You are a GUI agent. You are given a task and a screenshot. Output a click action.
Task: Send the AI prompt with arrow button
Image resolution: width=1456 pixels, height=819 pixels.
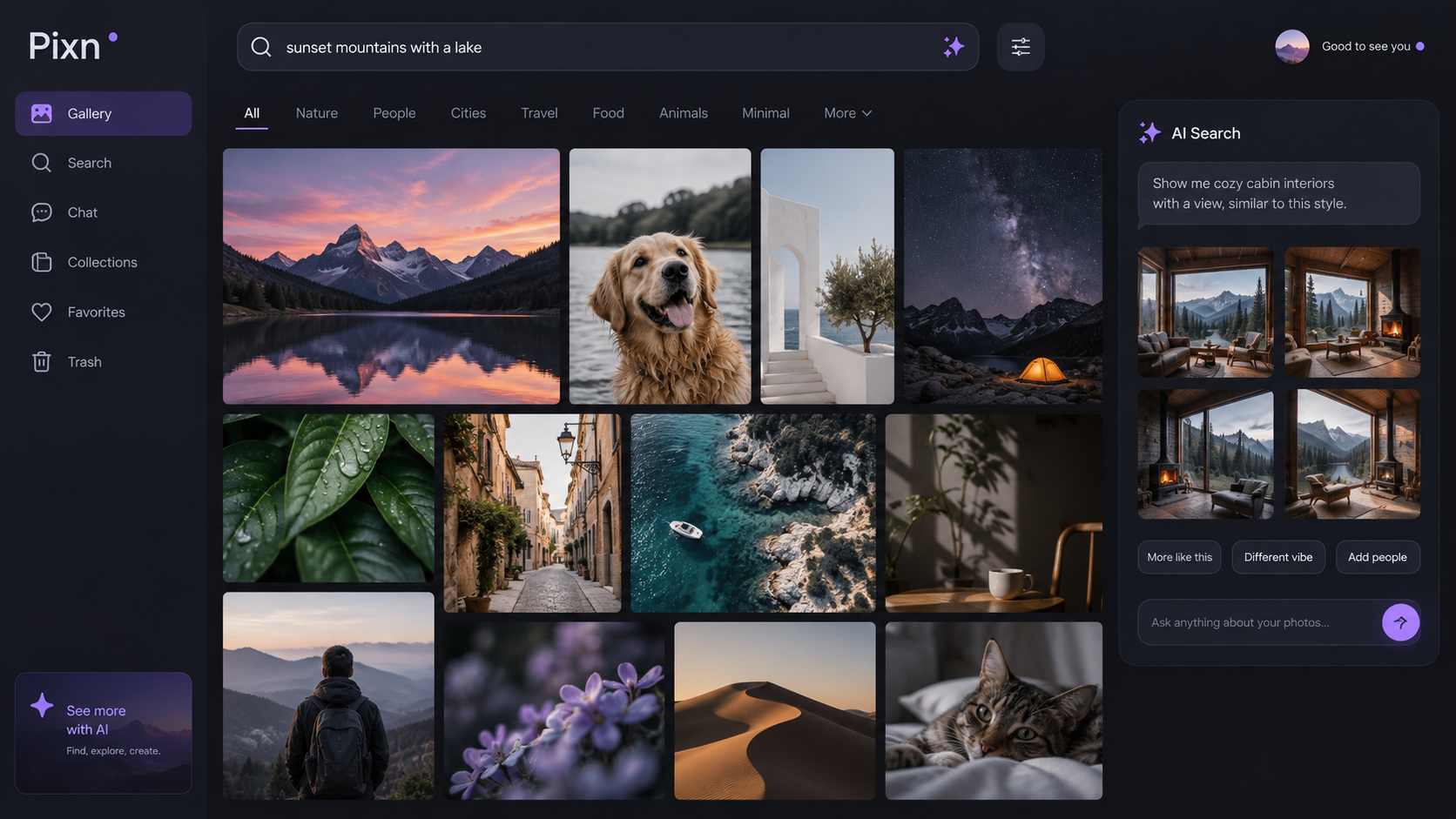[x=1400, y=622]
